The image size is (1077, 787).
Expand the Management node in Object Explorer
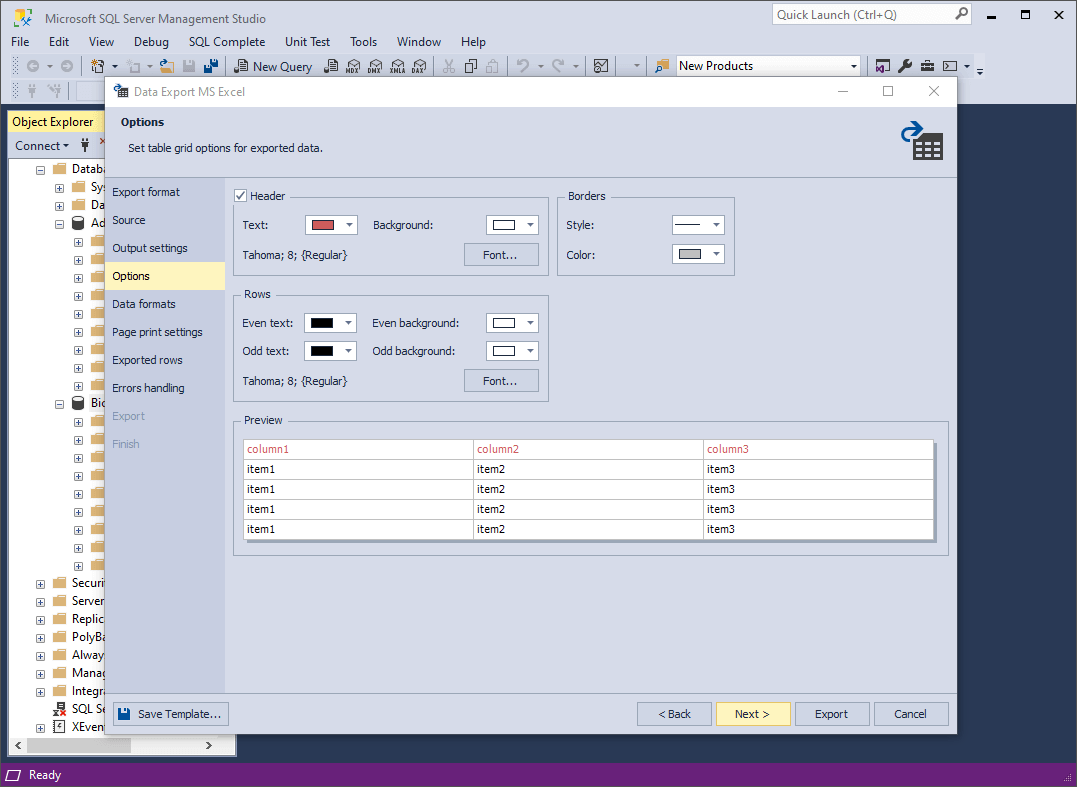point(41,674)
